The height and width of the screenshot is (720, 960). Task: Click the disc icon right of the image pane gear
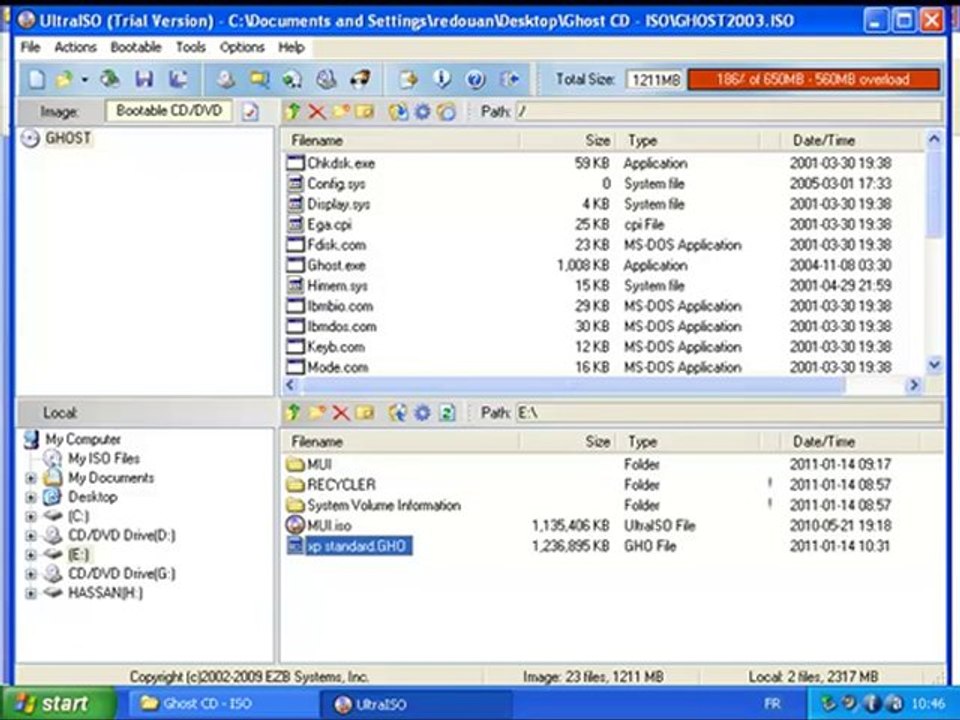[447, 111]
